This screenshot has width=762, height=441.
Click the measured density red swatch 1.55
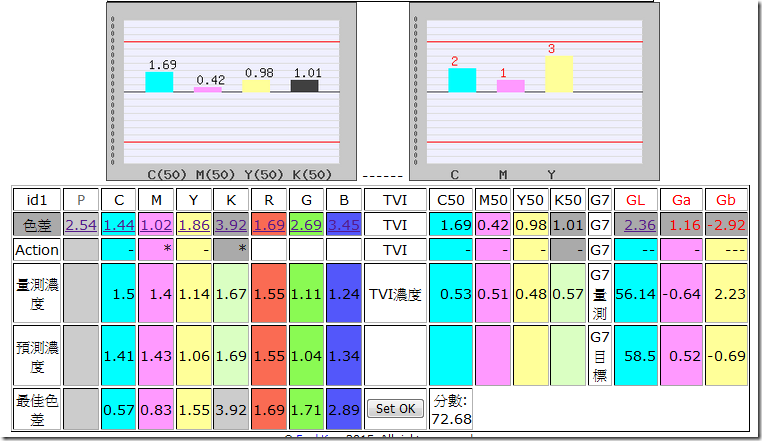coord(269,293)
